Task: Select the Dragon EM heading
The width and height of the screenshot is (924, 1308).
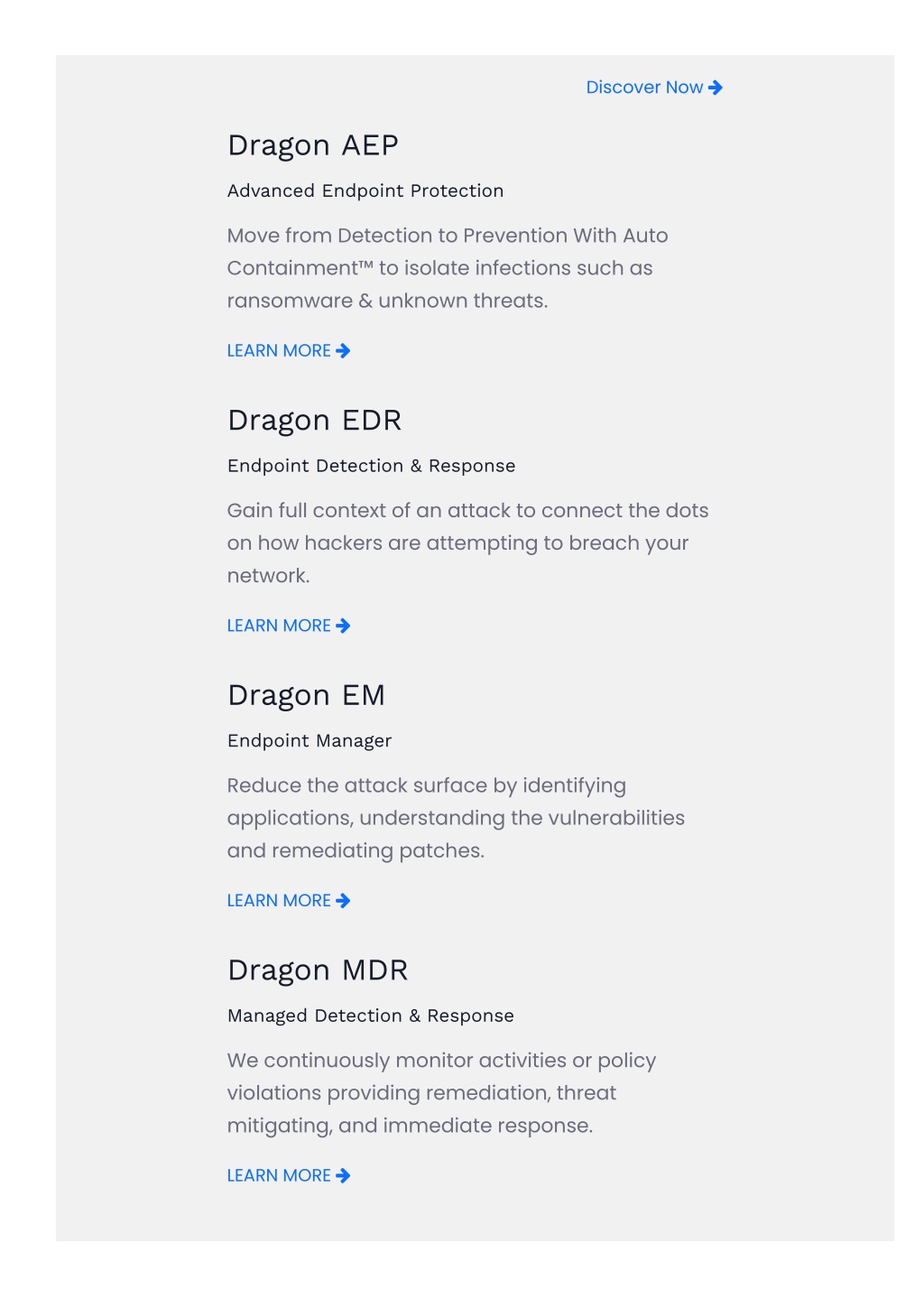Action: (306, 695)
